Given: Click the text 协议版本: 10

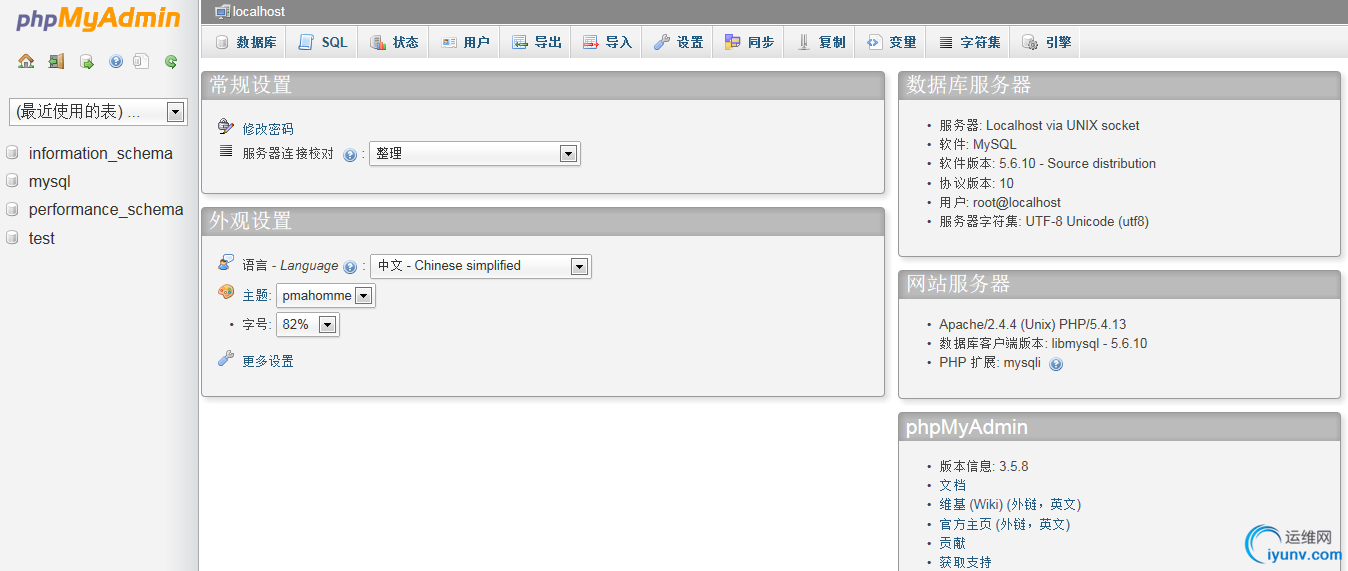Looking at the screenshot, I should 976,183.
